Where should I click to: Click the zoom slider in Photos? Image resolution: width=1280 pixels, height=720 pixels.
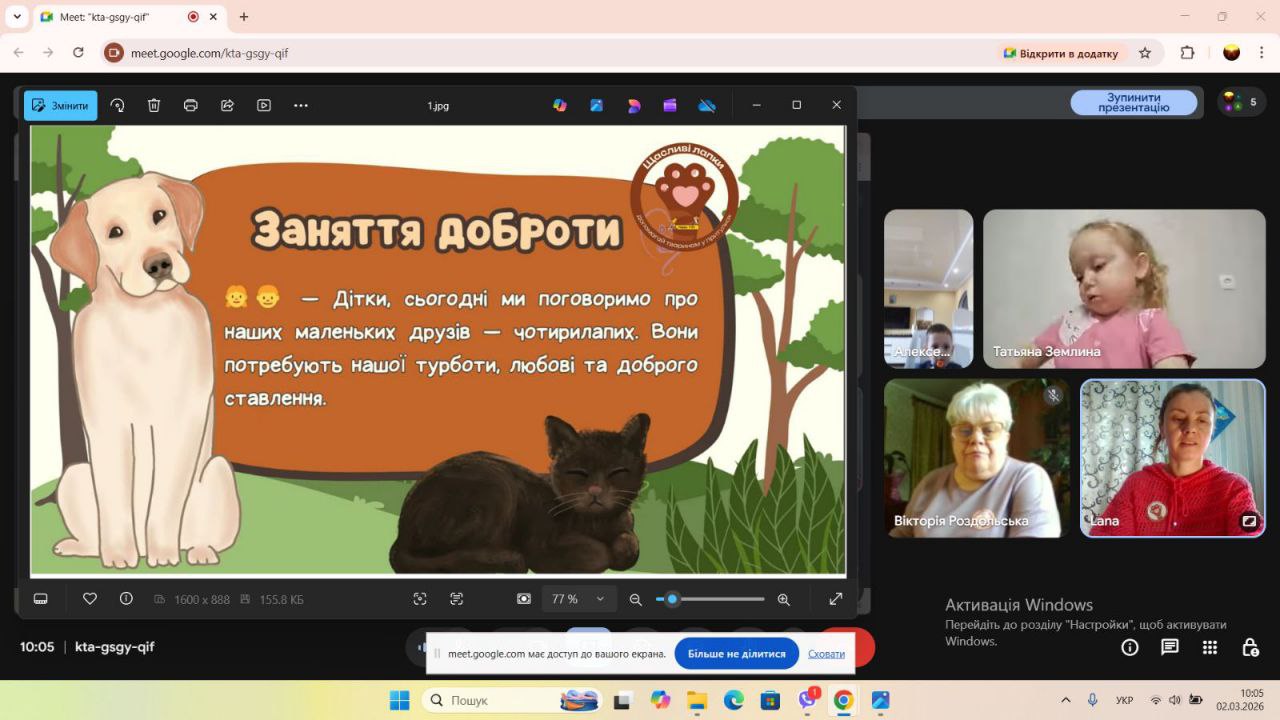coord(710,599)
